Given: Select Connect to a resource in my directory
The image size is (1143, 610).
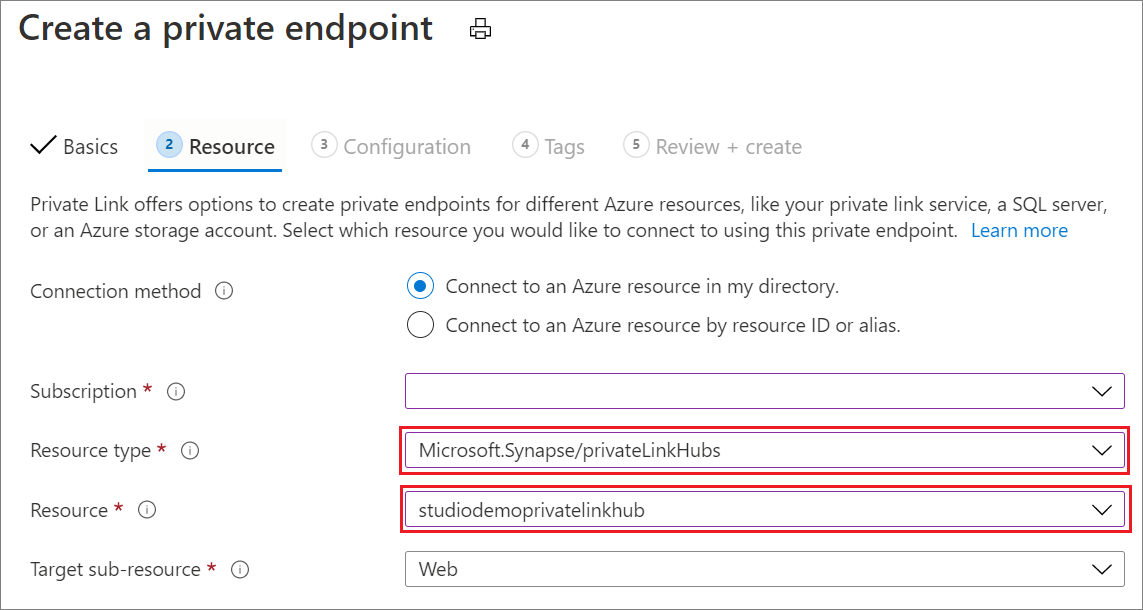Looking at the screenshot, I should pyautogui.click(x=421, y=287).
